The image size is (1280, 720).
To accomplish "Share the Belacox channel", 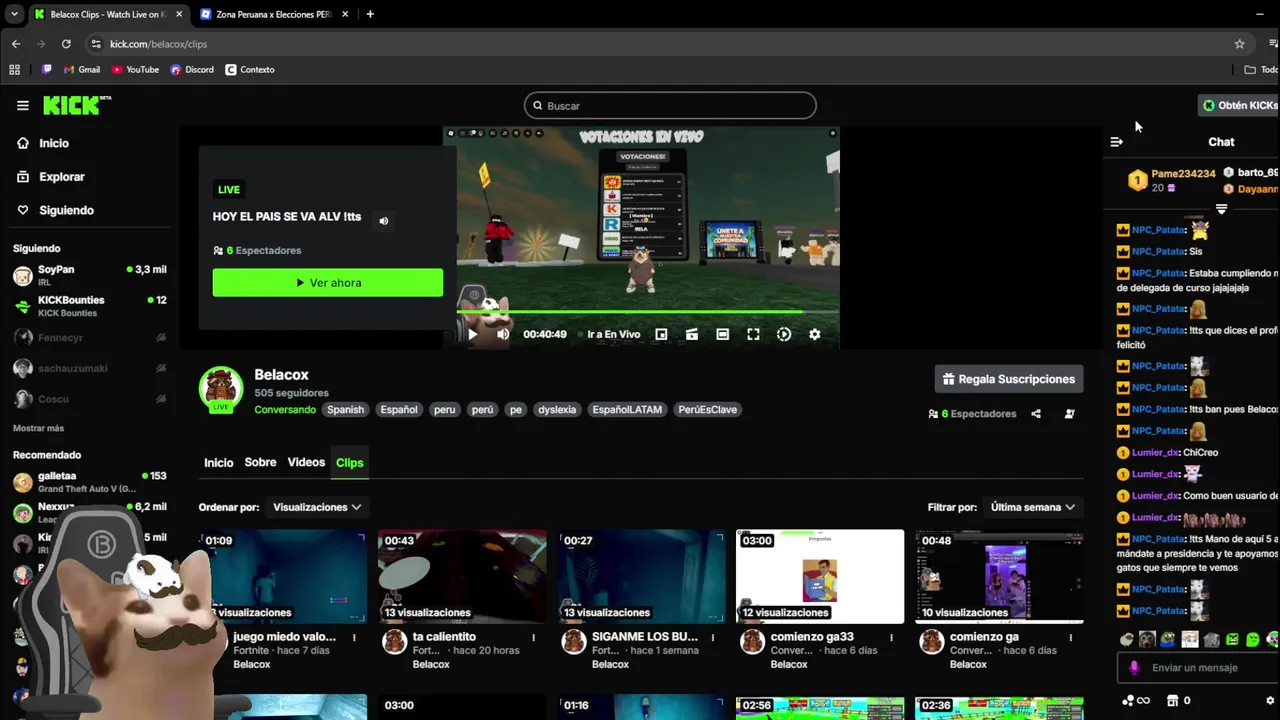I will (x=1036, y=414).
